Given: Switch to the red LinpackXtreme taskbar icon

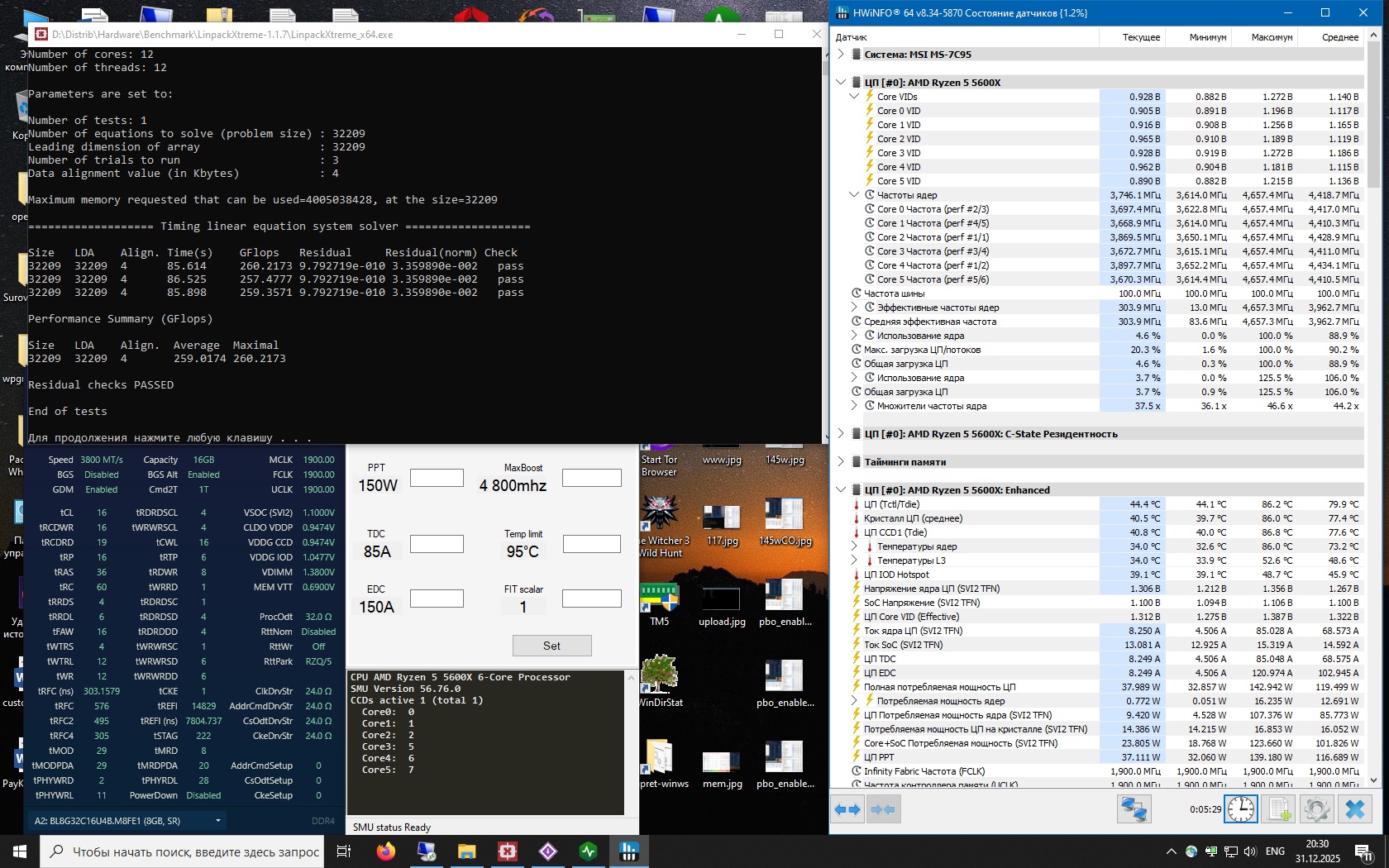Looking at the screenshot, I should [507, 851].
